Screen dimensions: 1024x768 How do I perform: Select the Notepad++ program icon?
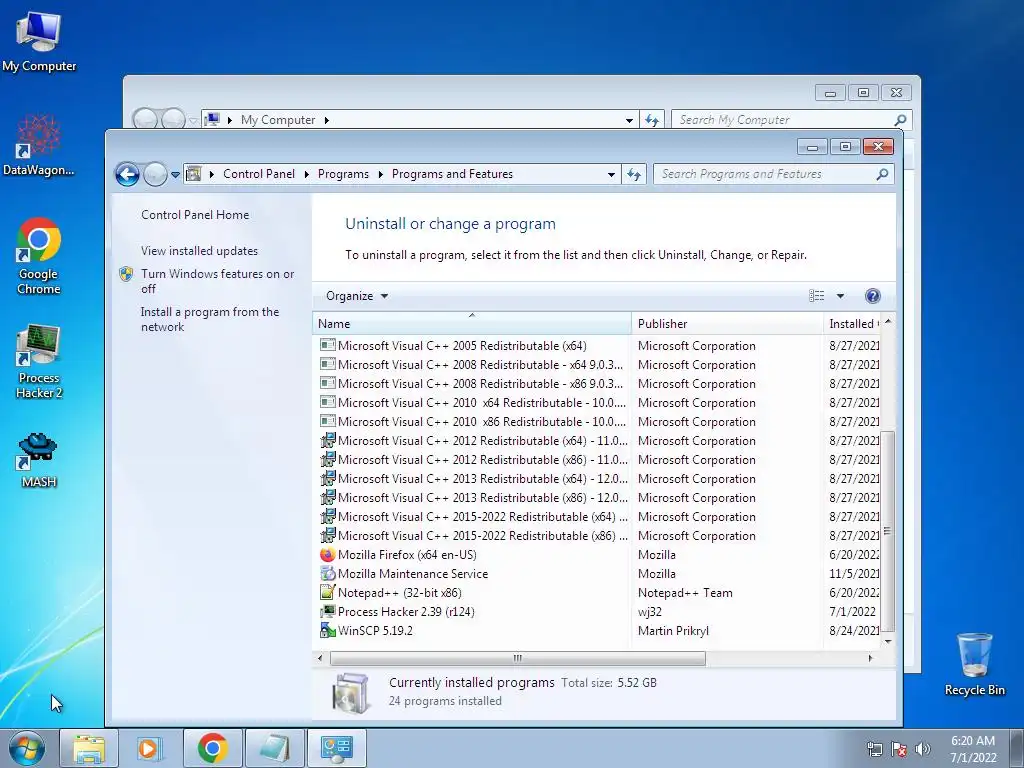(328, 593)
